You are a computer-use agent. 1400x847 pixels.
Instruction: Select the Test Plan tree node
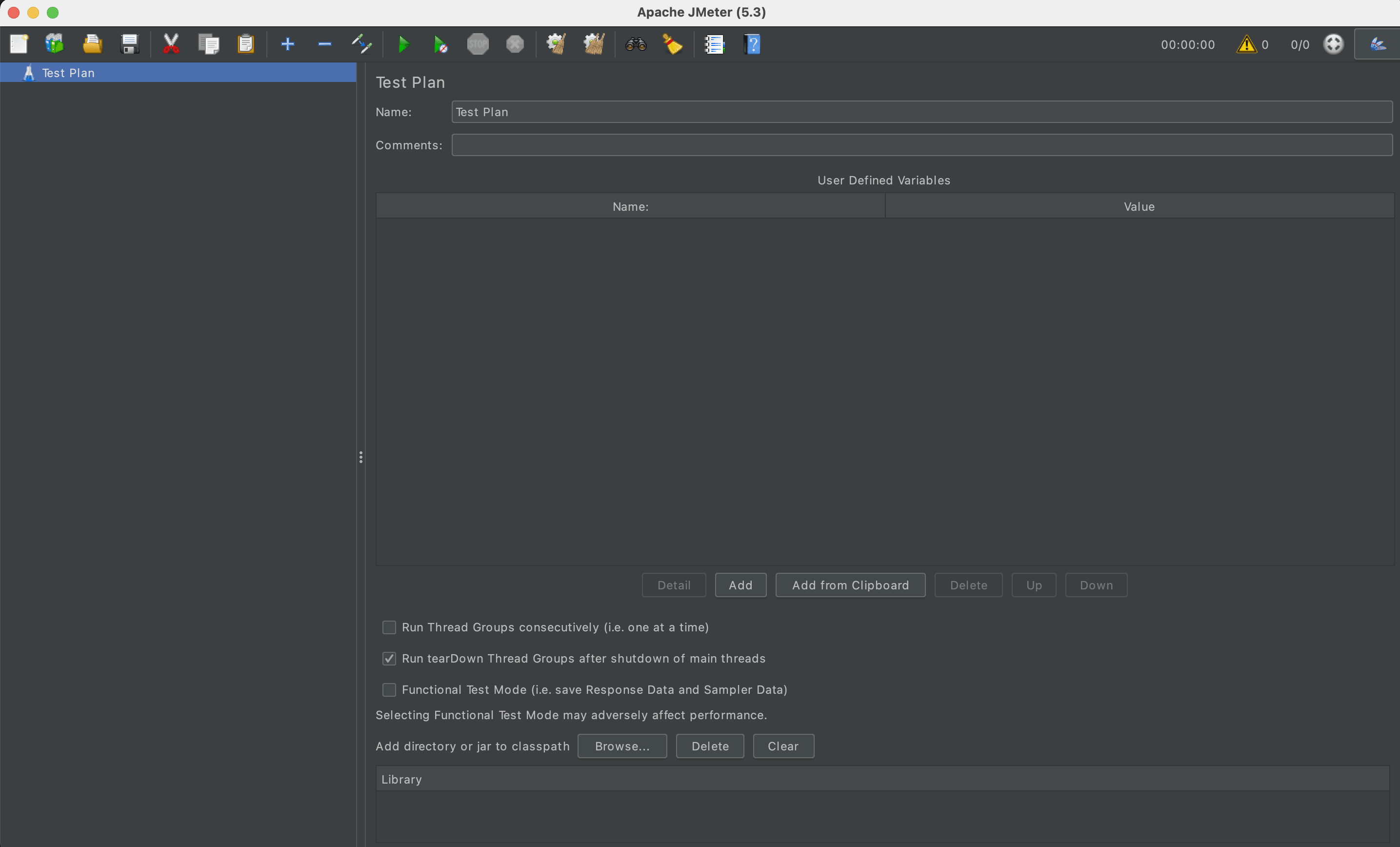[69, 72]
